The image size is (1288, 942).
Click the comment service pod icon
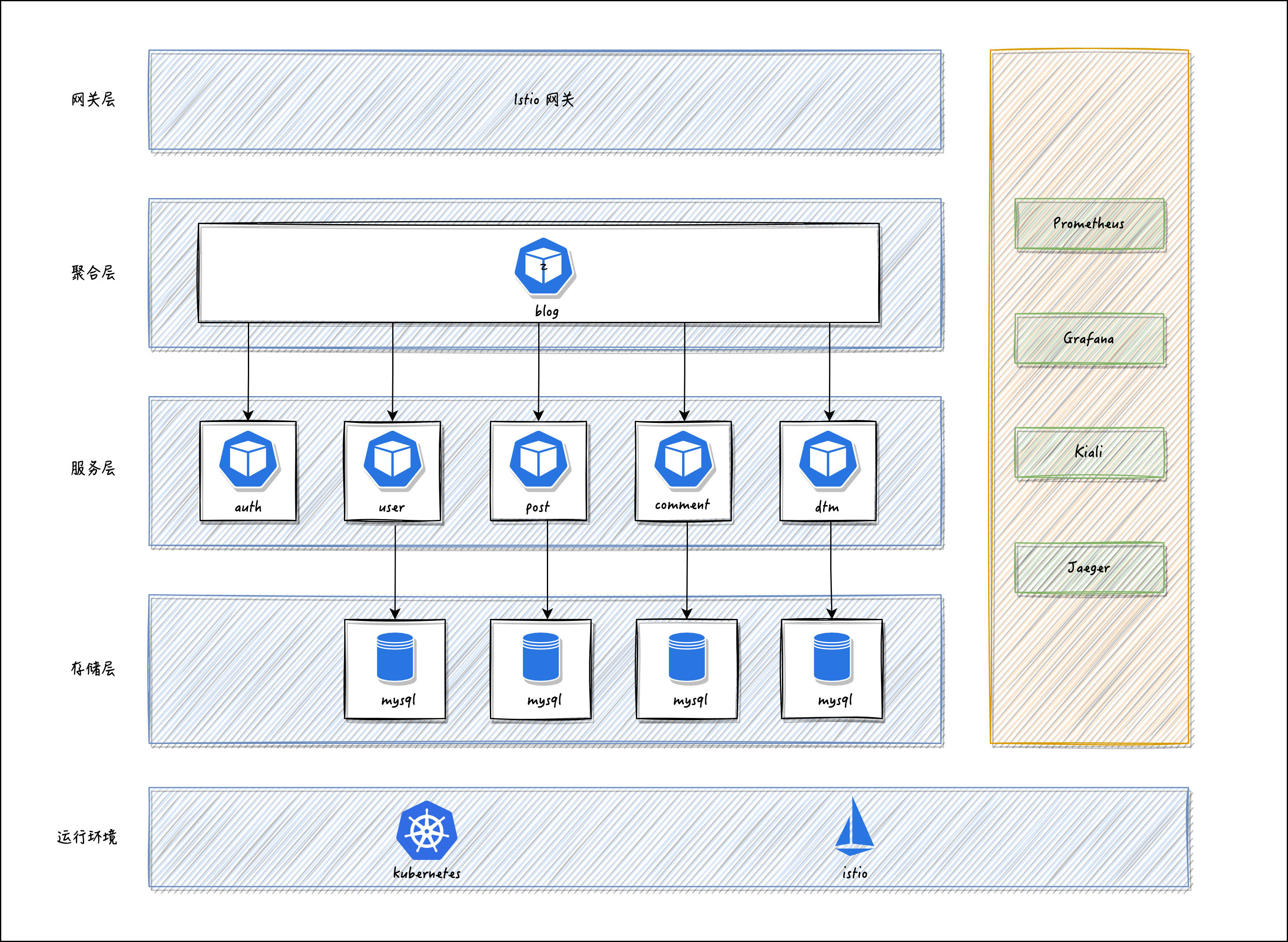(x=683, y=460)
